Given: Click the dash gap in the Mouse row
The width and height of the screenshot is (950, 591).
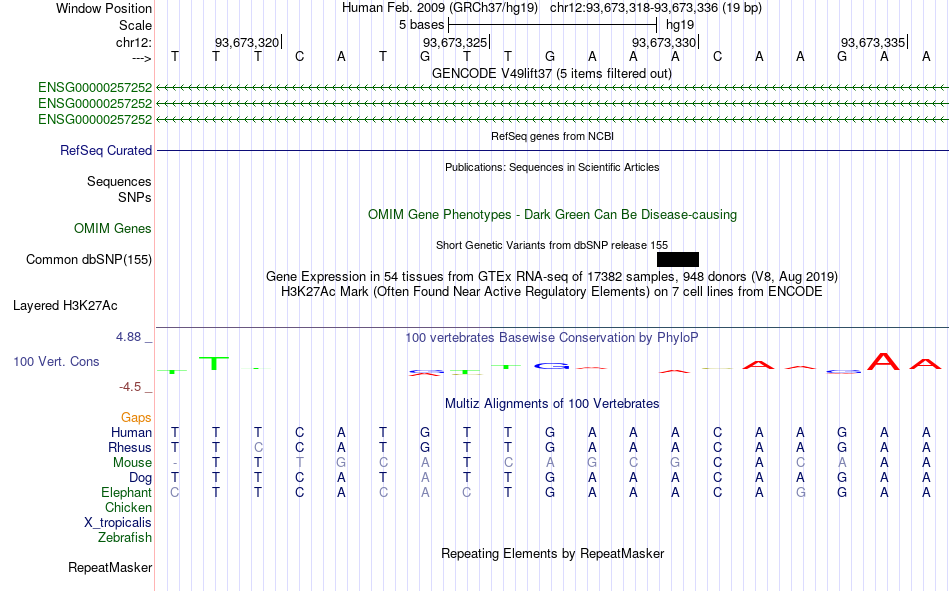Looking at the screenshot, I should (175, 462).
